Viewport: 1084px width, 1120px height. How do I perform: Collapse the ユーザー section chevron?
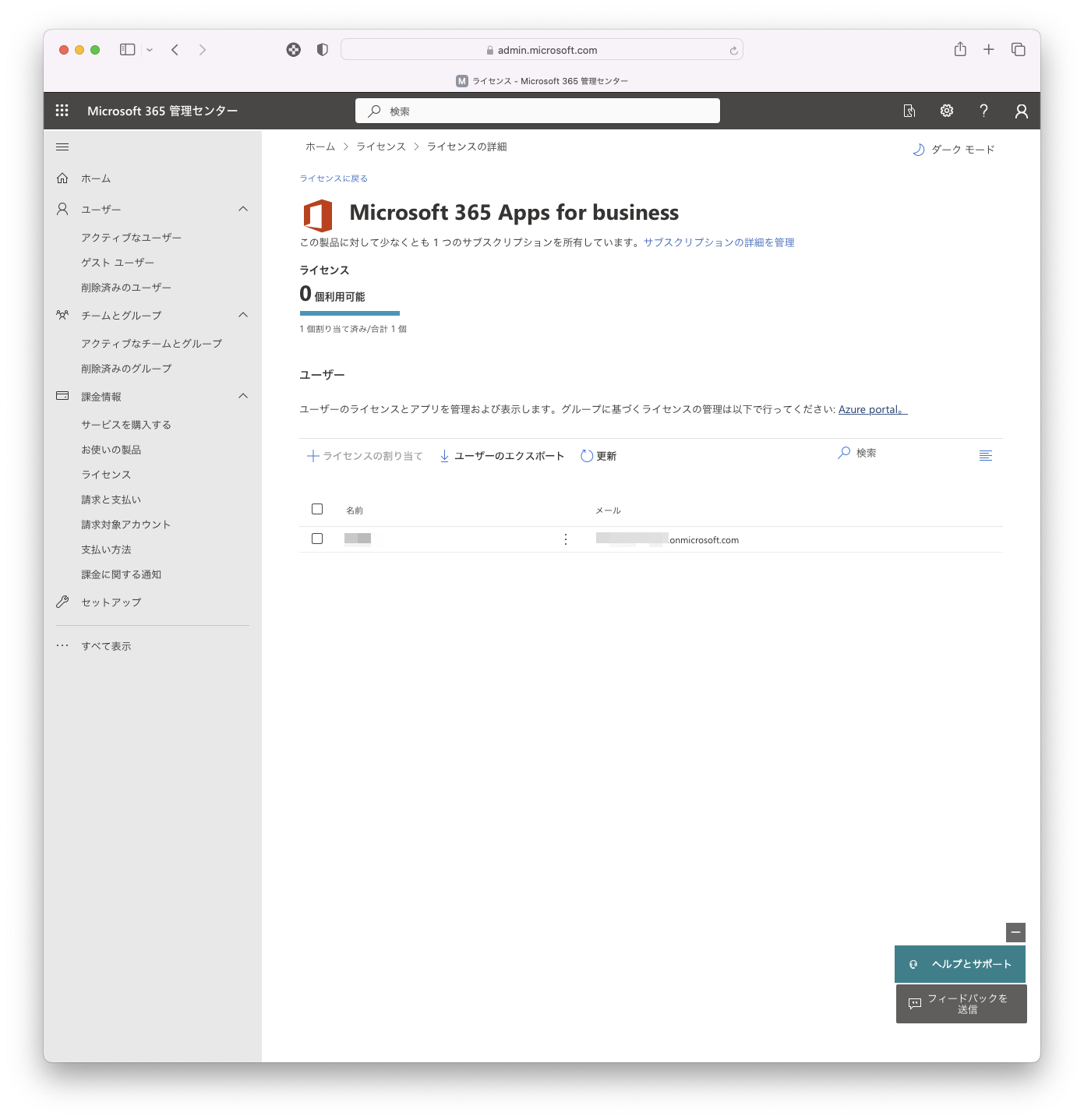click(243, 209)
